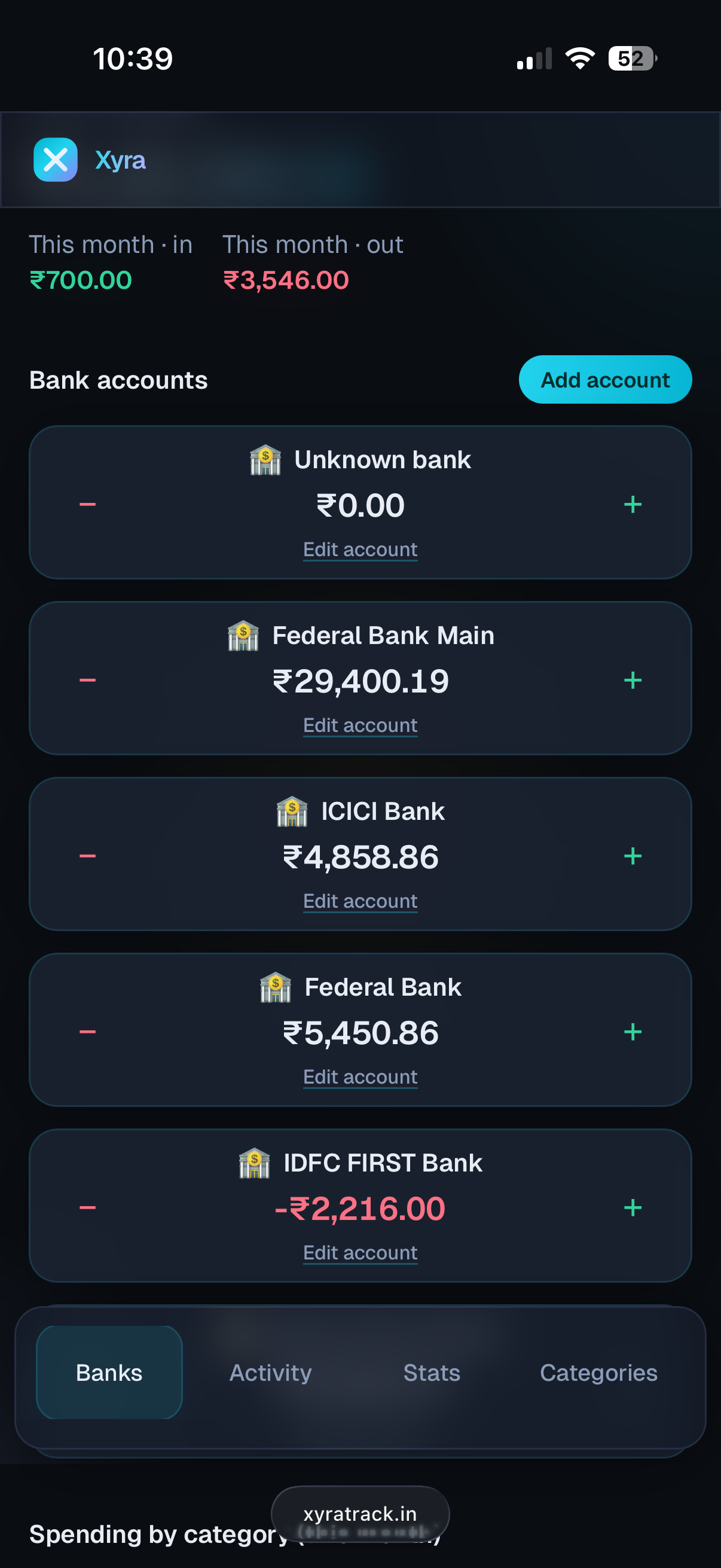This screenshot has height=1568, width=721.
Task: Select the Banks tab
Action: (x=109, y=1372)
